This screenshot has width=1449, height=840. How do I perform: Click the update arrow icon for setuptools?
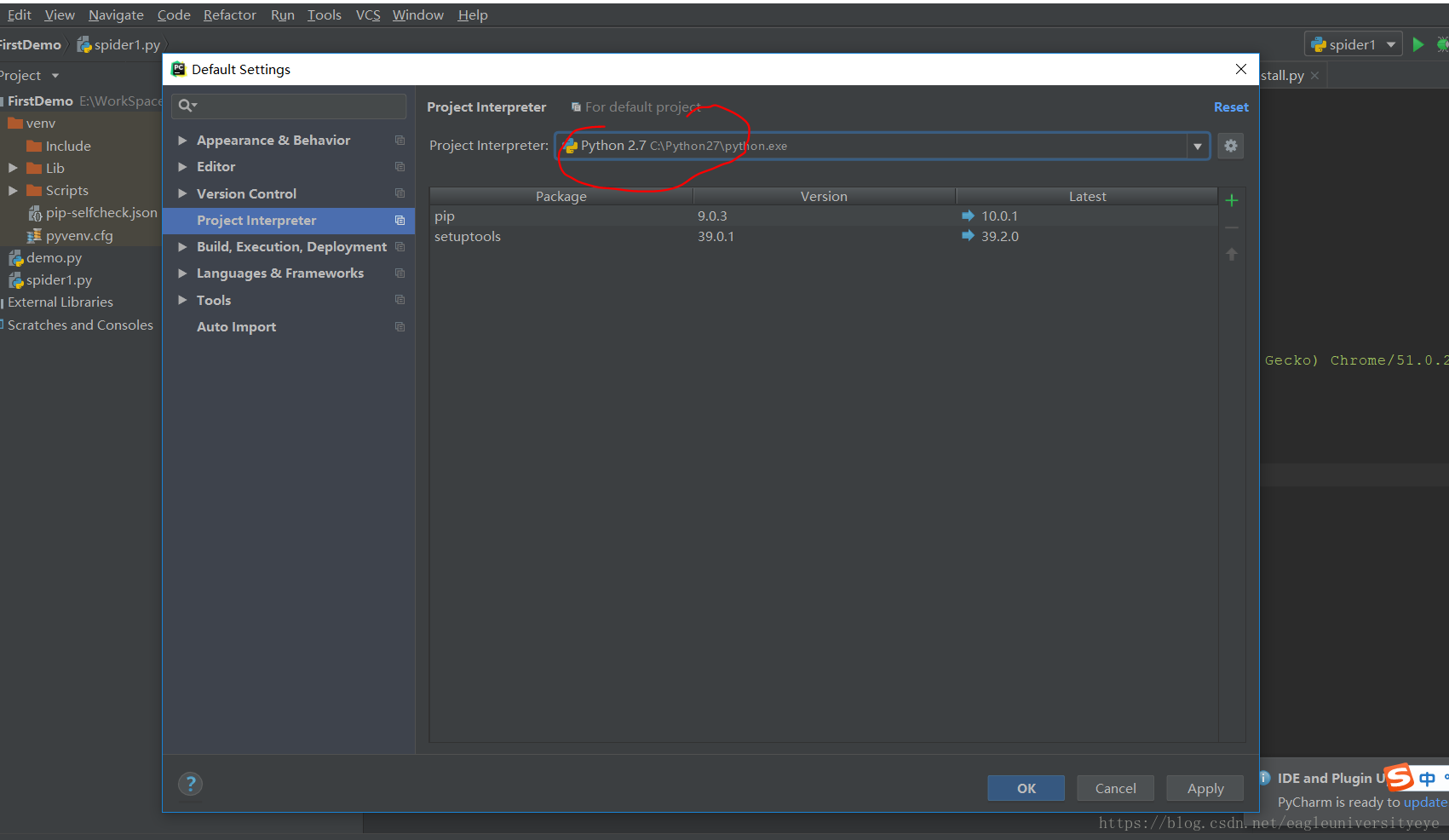[968, 236]
